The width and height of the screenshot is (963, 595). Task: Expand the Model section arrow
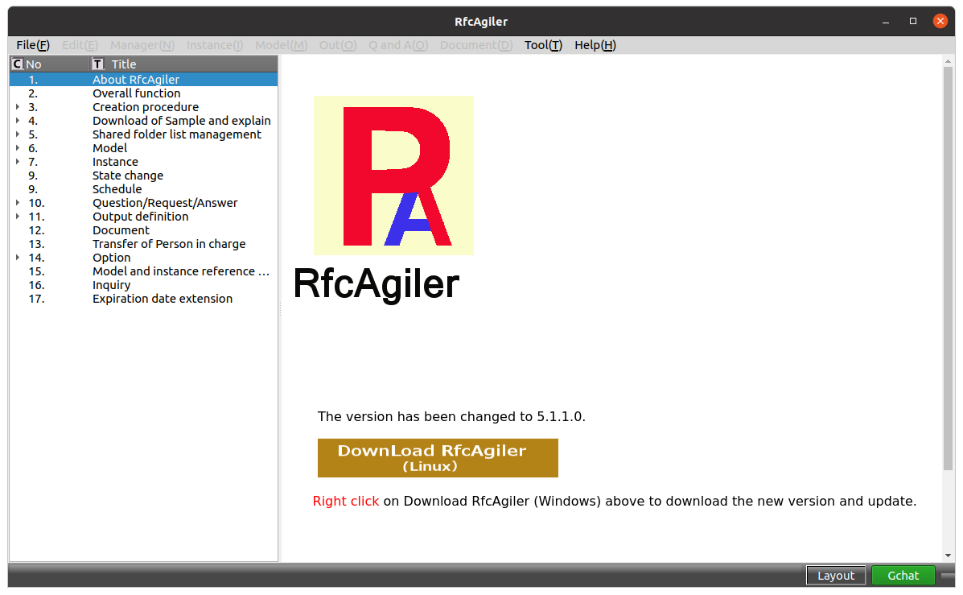point(17,148)
